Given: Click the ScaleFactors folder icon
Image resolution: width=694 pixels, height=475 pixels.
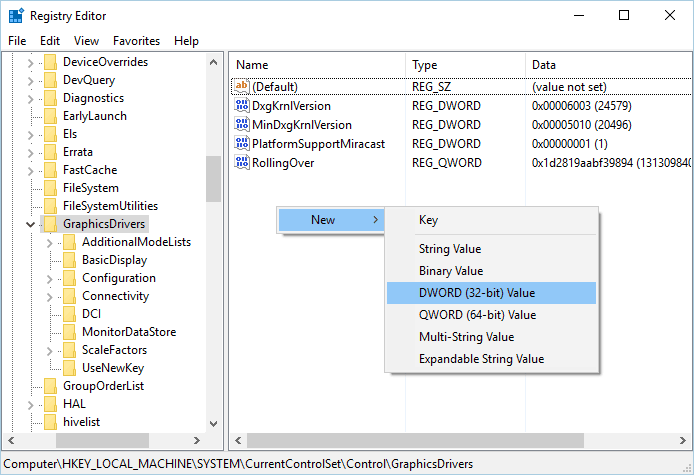Looking at the screenshot, I should point(69,350).
